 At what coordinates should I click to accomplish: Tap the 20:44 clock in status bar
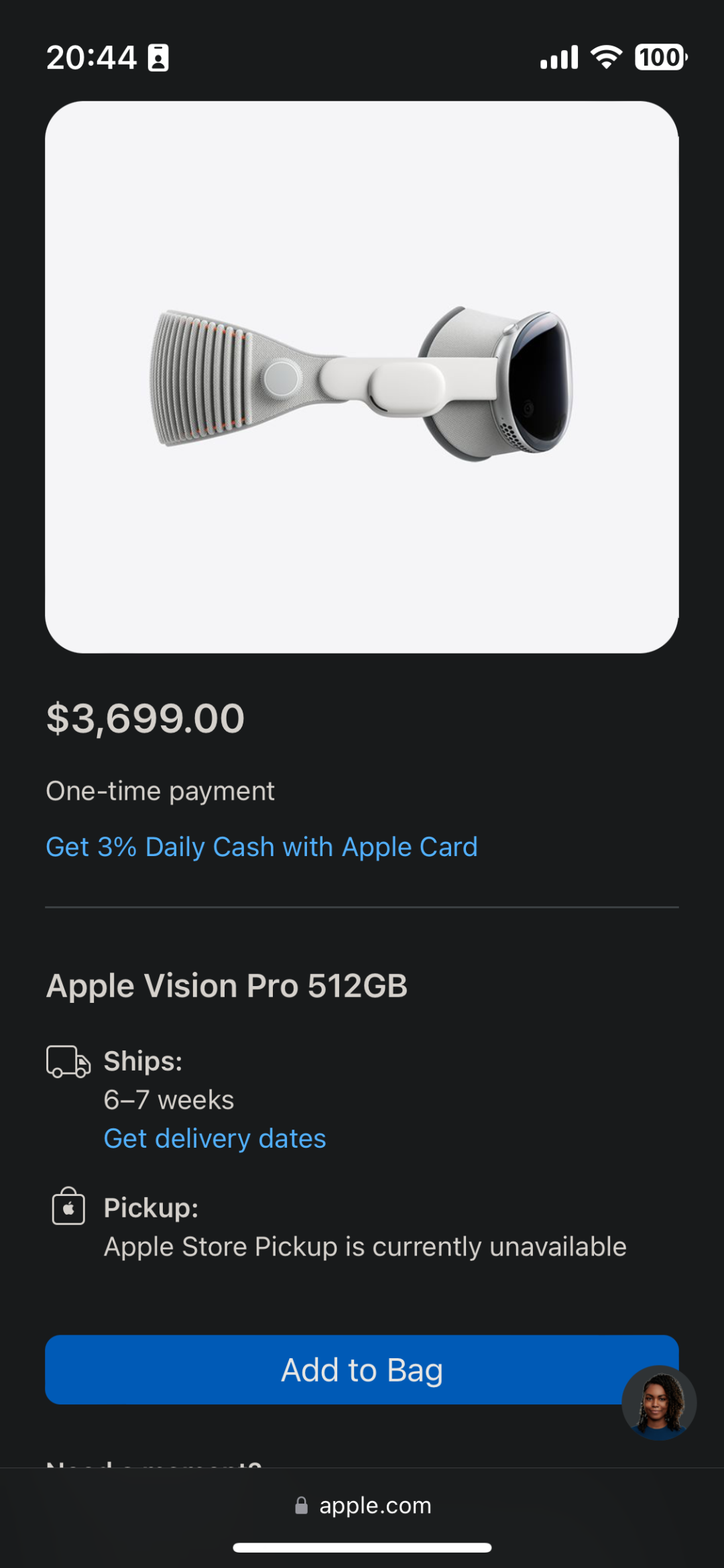(91, 58)
